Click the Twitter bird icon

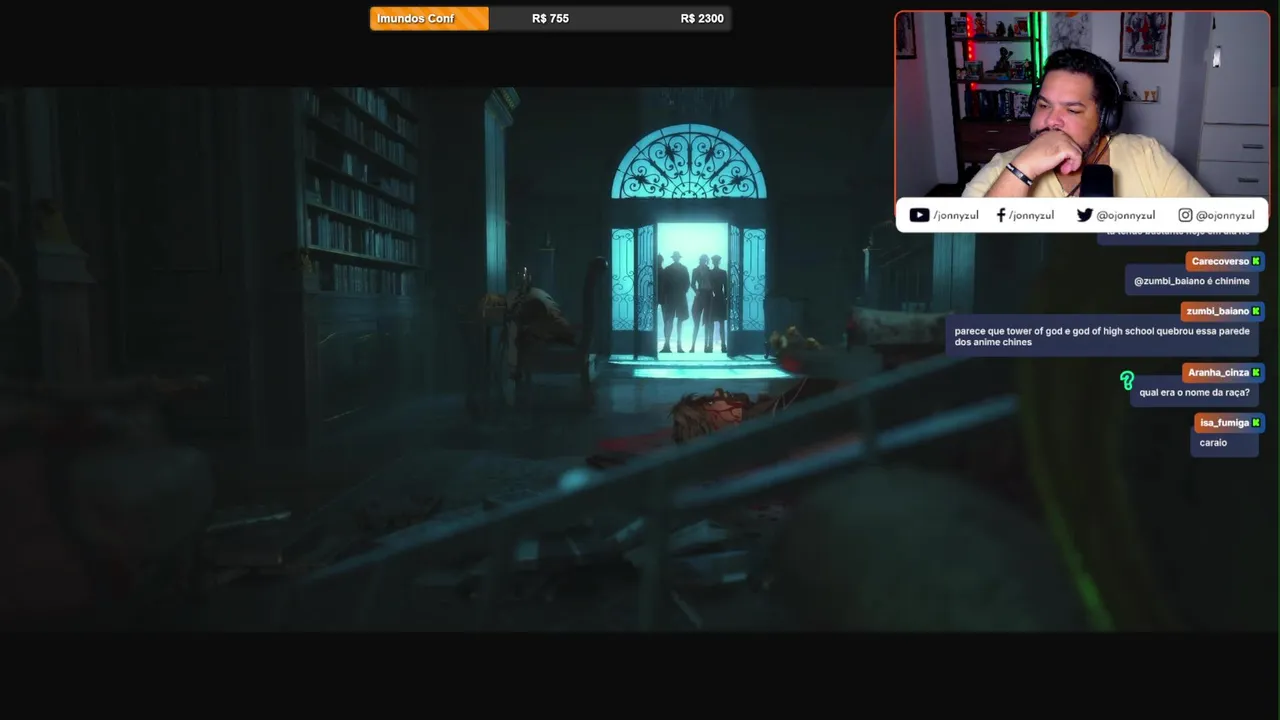[1084, 215]
